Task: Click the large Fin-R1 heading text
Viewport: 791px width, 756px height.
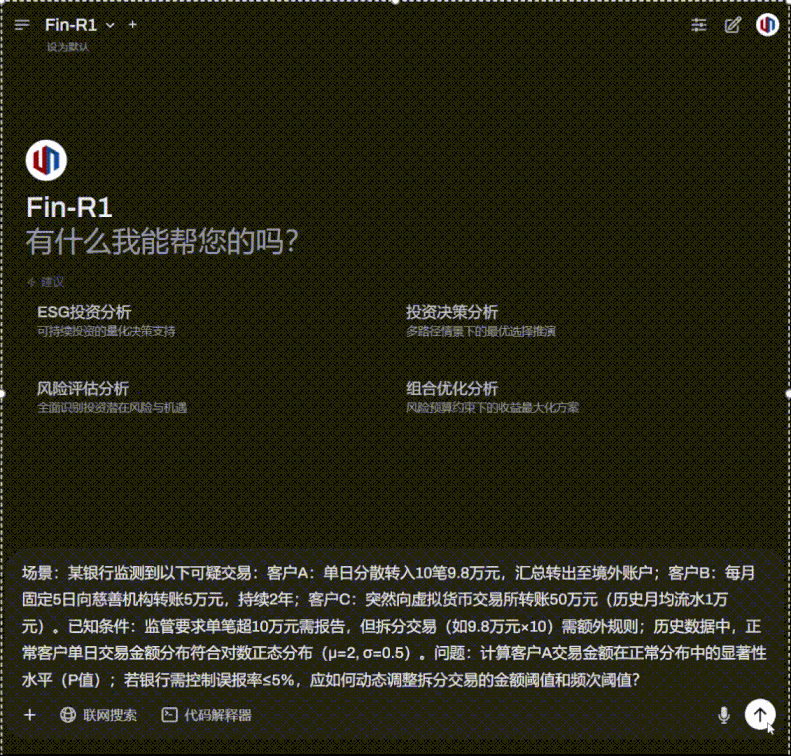Action: (69, 207)
